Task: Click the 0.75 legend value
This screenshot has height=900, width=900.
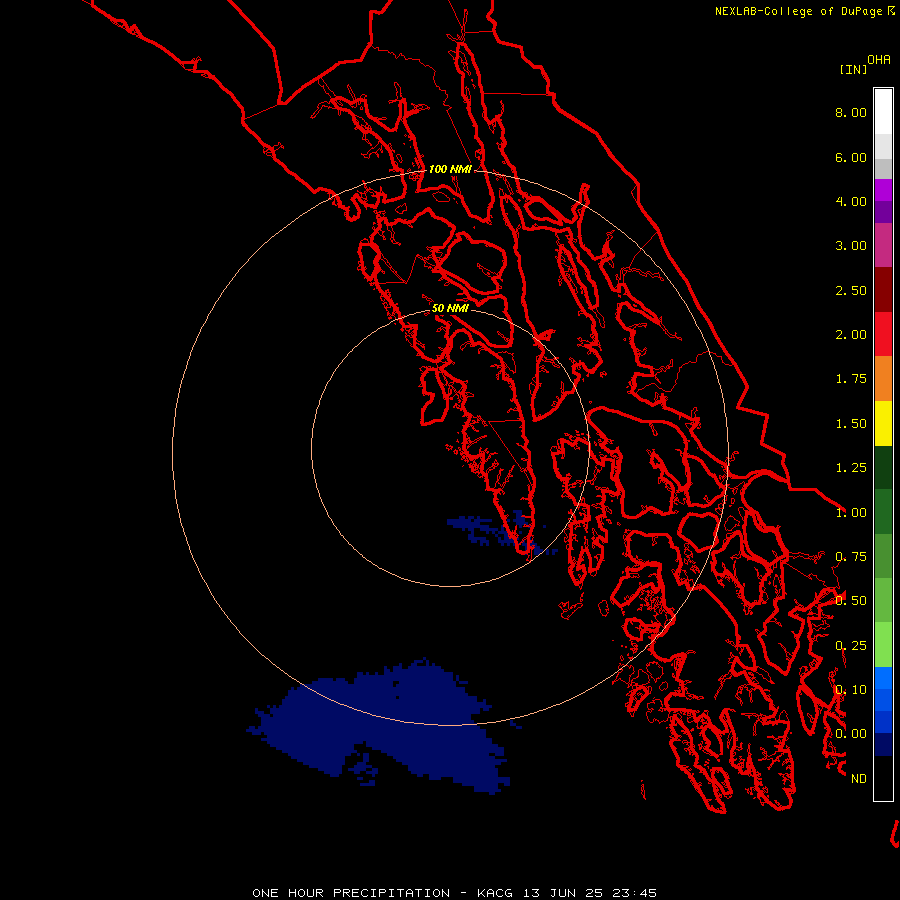Action: (851, 557)
